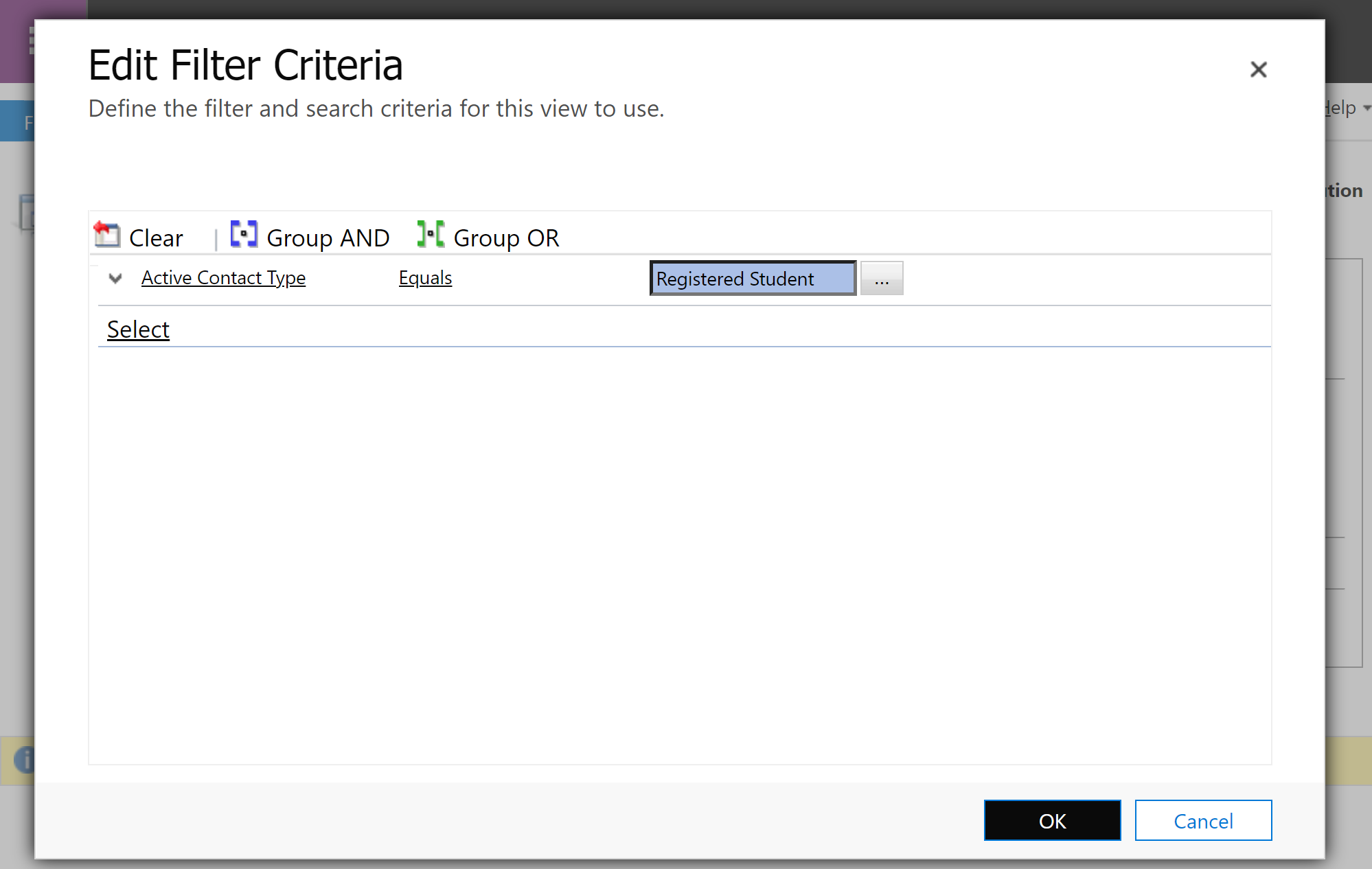The width and height of the screenshot is (1372, 869).
Task: Click the Clear label in filter toolbar
Action: point(156,238)
